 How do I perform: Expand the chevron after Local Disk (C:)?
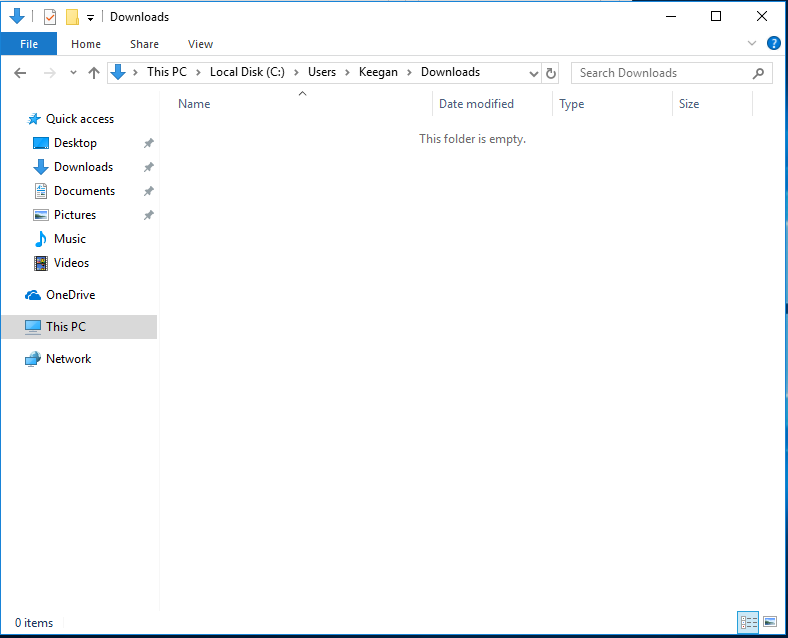(x=297, y=73)
